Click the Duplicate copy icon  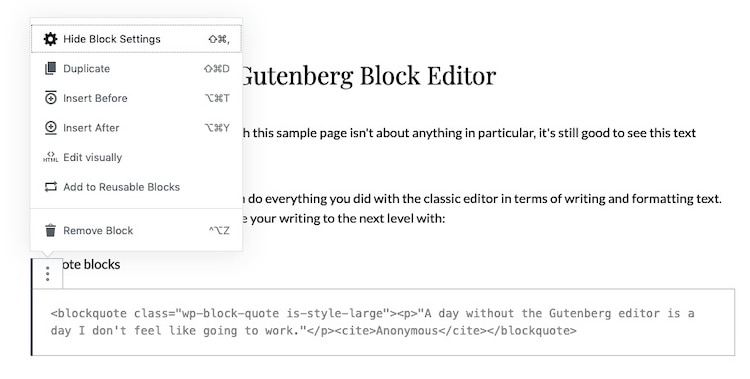click(50, 68)
